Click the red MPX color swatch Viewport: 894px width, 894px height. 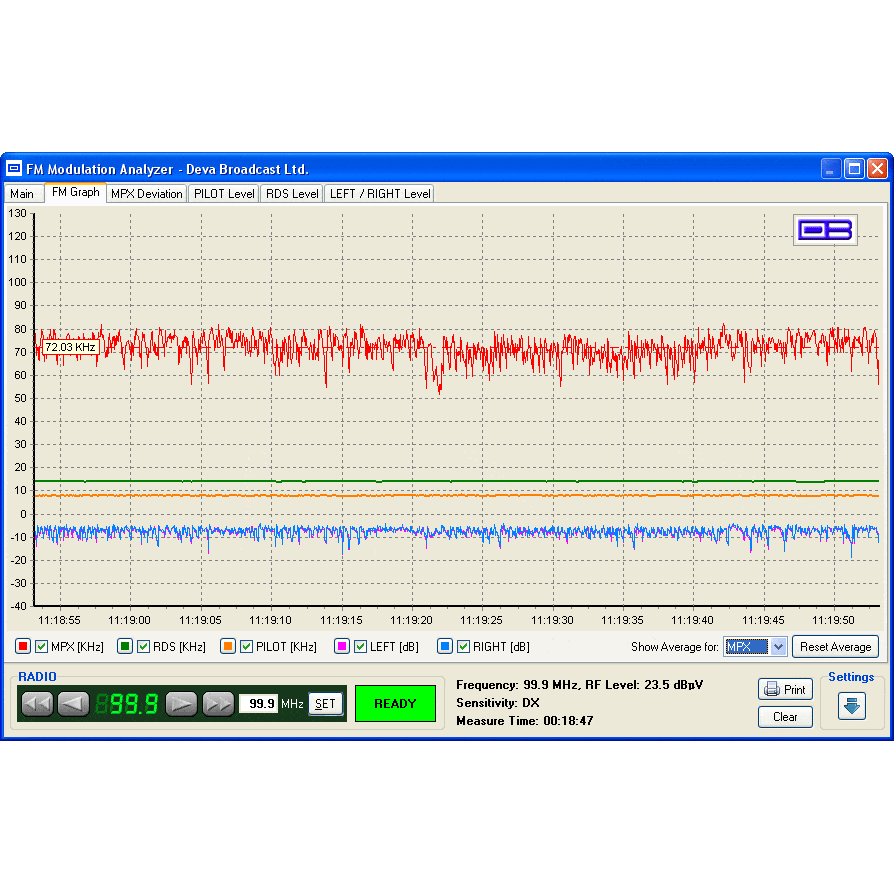click(x=23, y=647)
